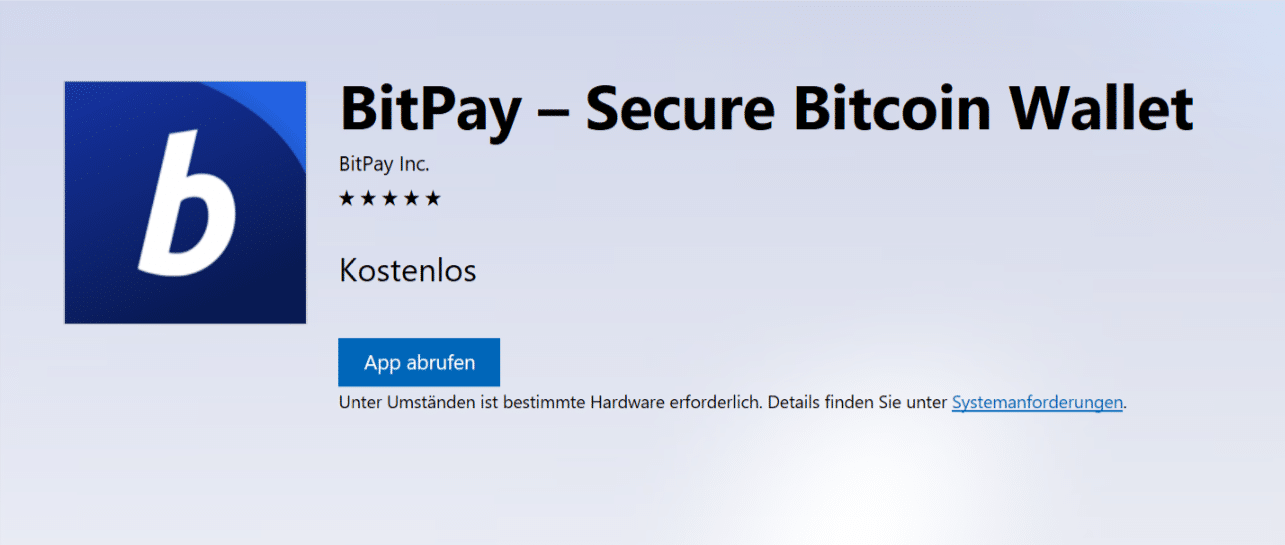Click the BitPay Inc. publisher name
1285x545 pixels.
click(x=384, y=165)
